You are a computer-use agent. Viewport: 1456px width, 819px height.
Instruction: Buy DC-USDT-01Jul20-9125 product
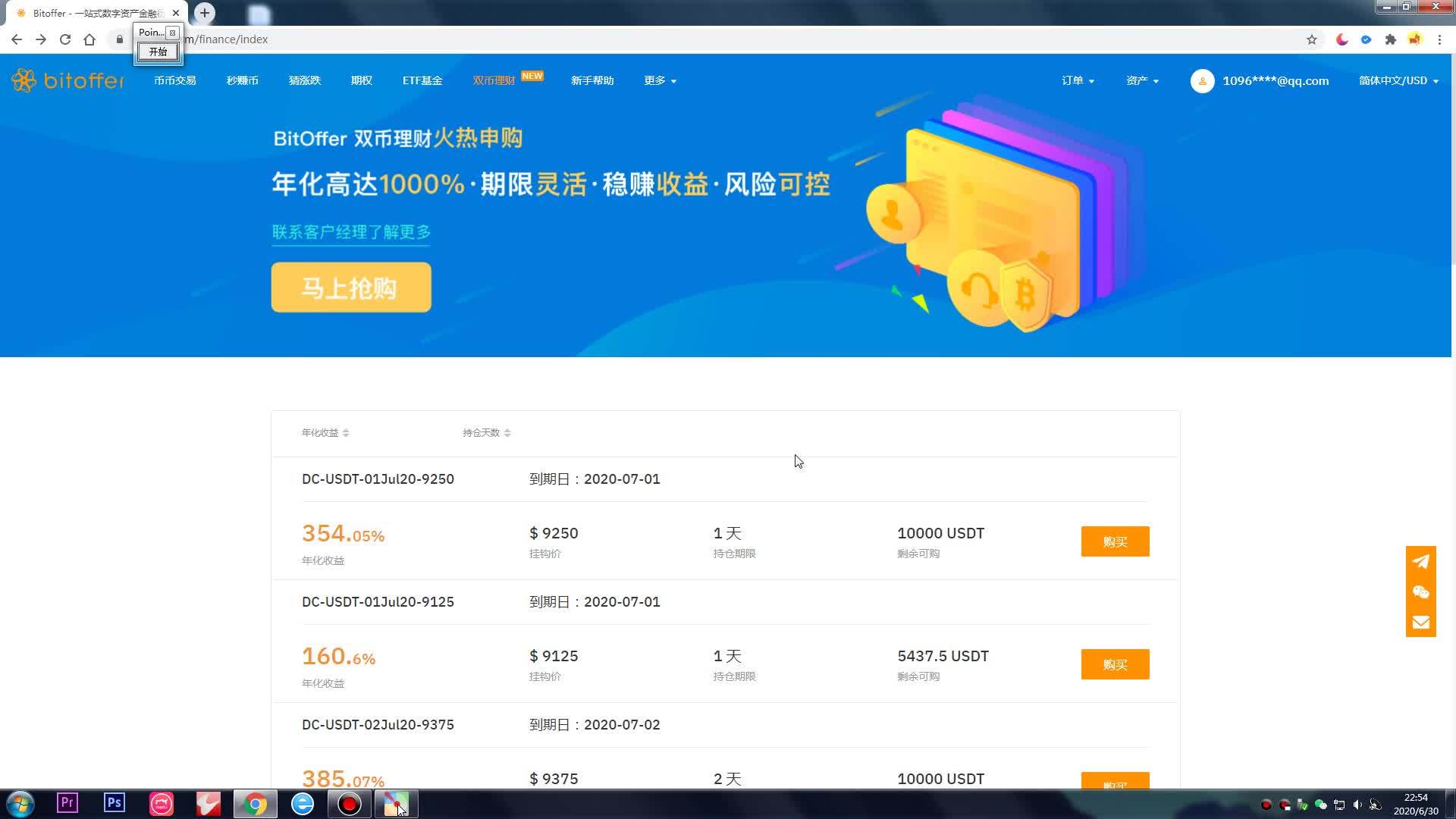pyautogui.click(x=1115, y=664)
